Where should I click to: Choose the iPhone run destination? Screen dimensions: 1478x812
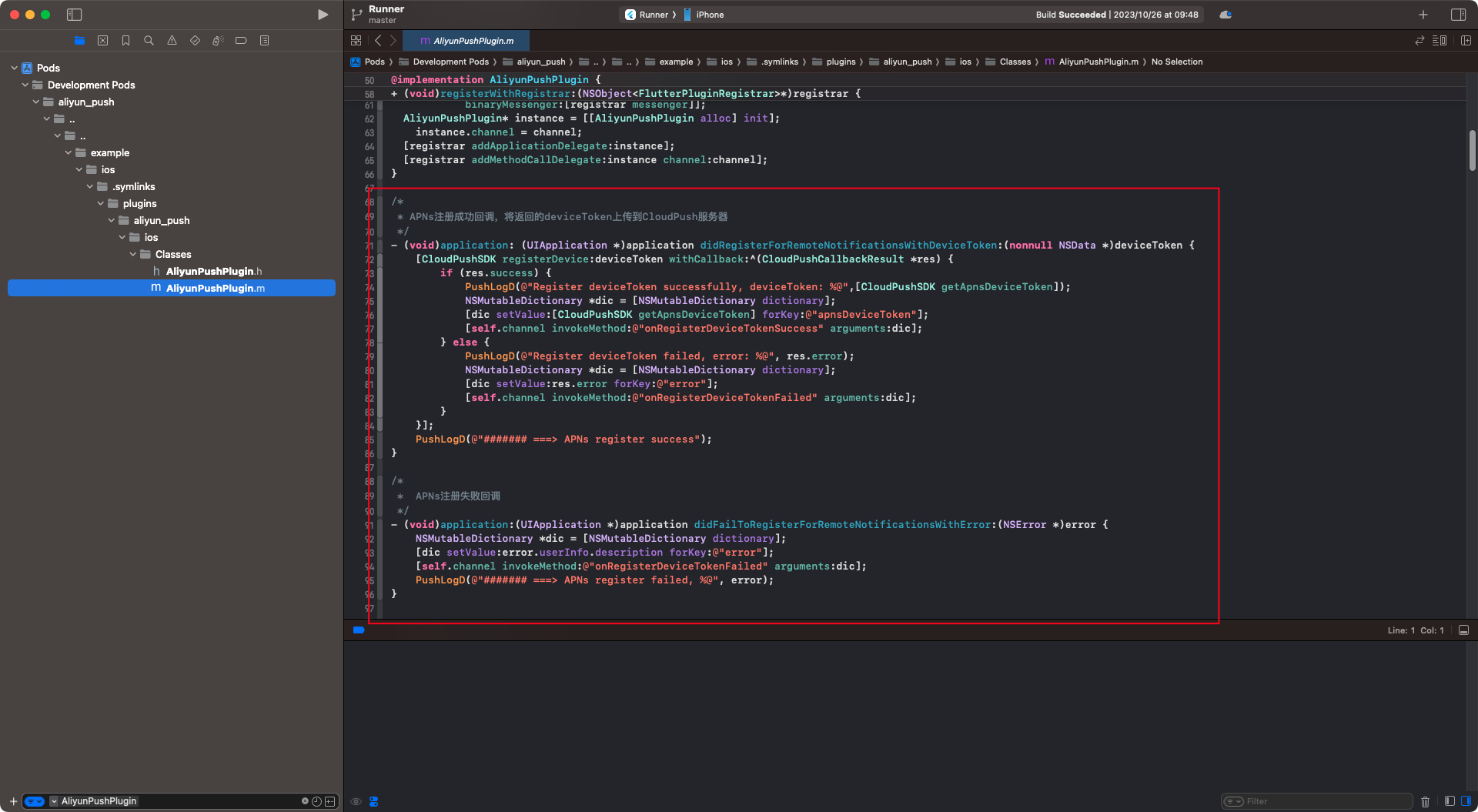[x=704, y=15]
